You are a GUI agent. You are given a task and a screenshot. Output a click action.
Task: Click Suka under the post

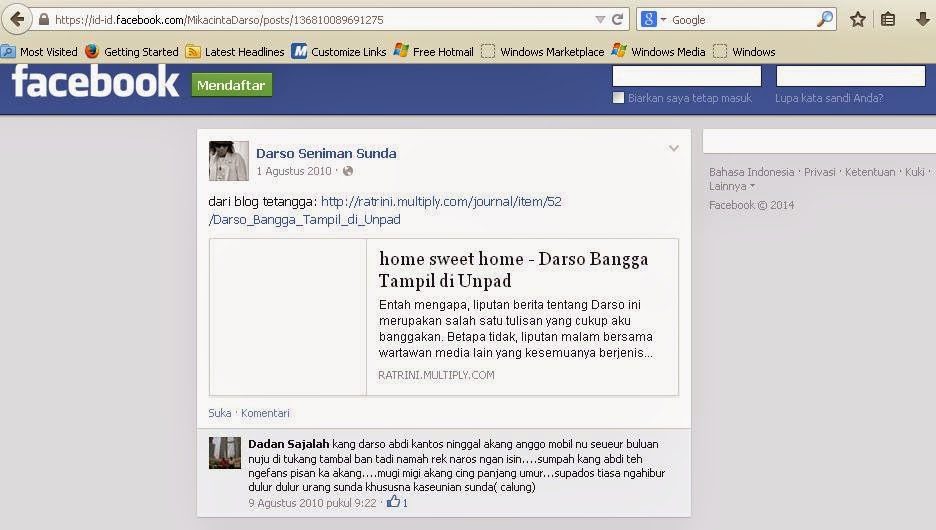coord(220,413)
